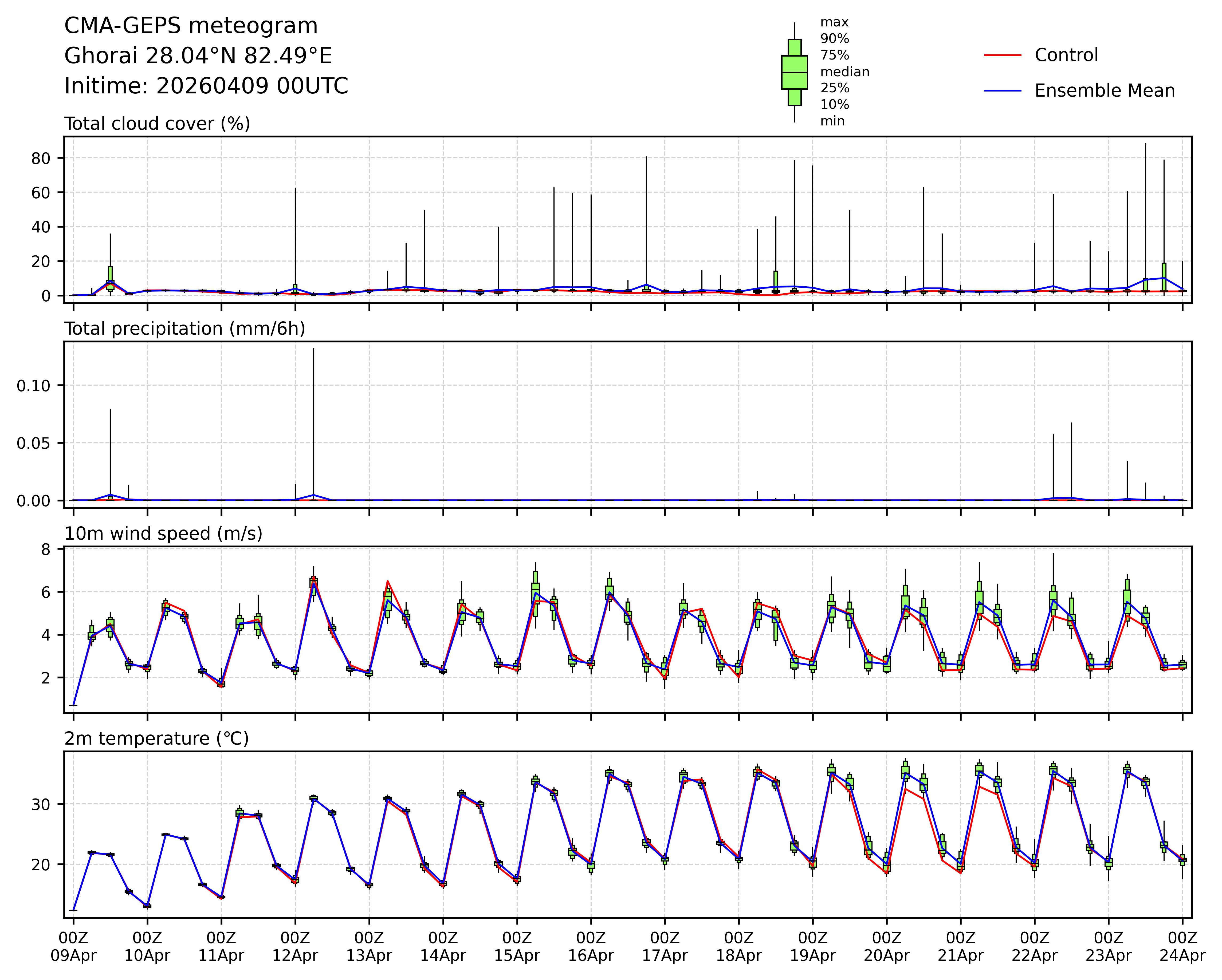Image resolution: width=1222 pixels, height=980 pixels.
Task: Click the 'Total precipitation (mm/6h)' panel title
Action: [x=185, y=329]
